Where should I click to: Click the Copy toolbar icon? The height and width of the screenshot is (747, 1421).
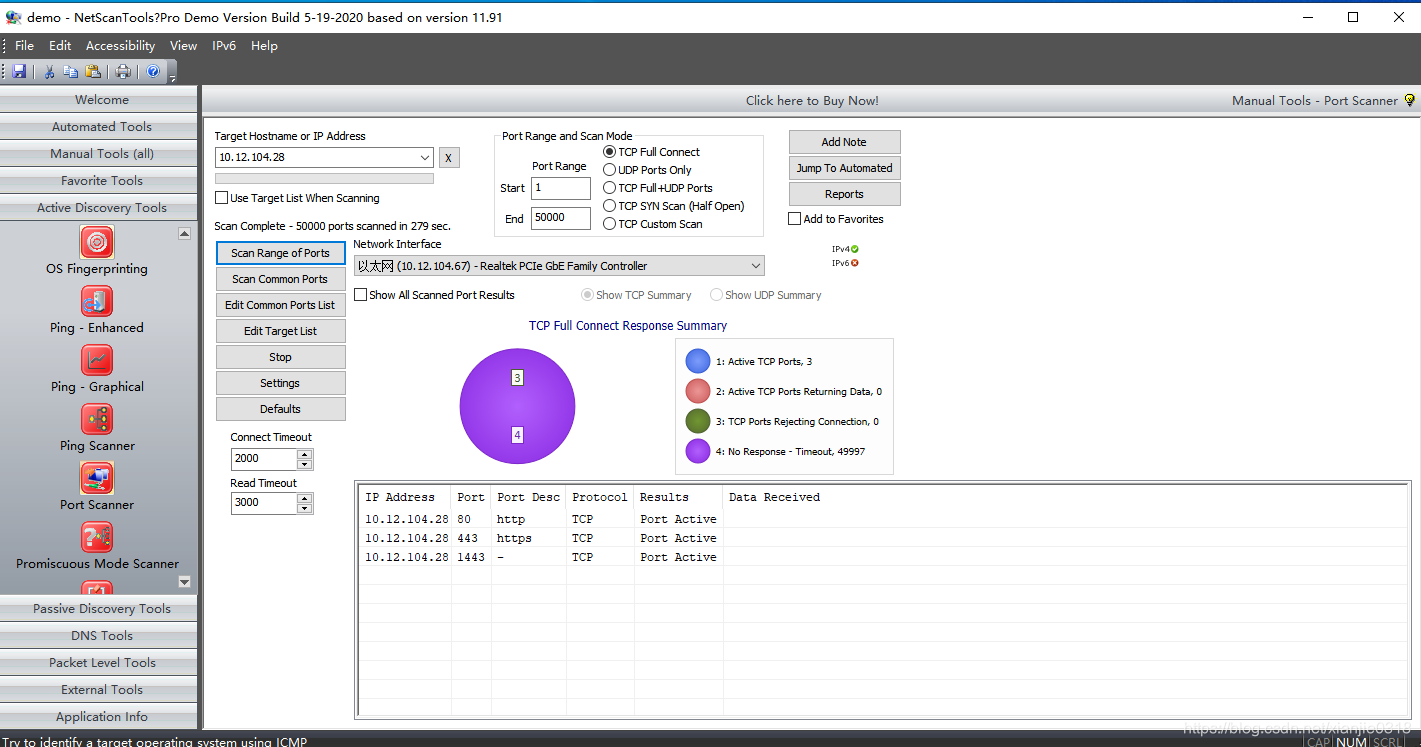[x=71, y=71]
